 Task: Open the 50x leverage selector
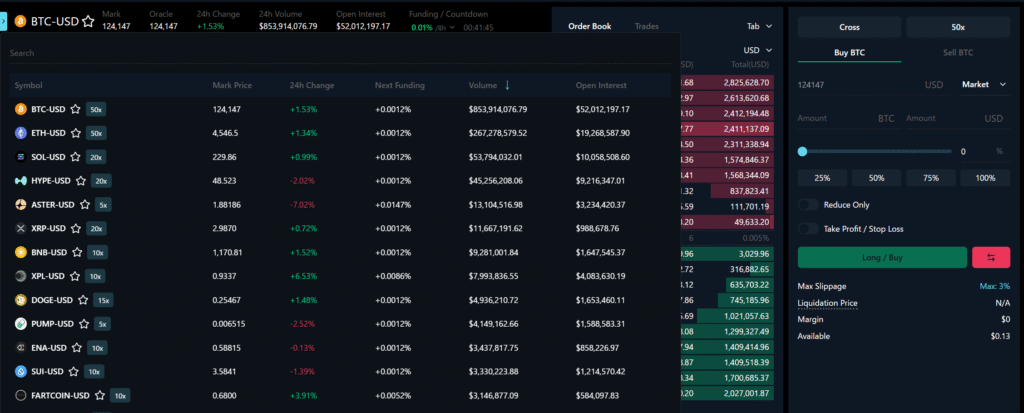[x=957, y=27]
